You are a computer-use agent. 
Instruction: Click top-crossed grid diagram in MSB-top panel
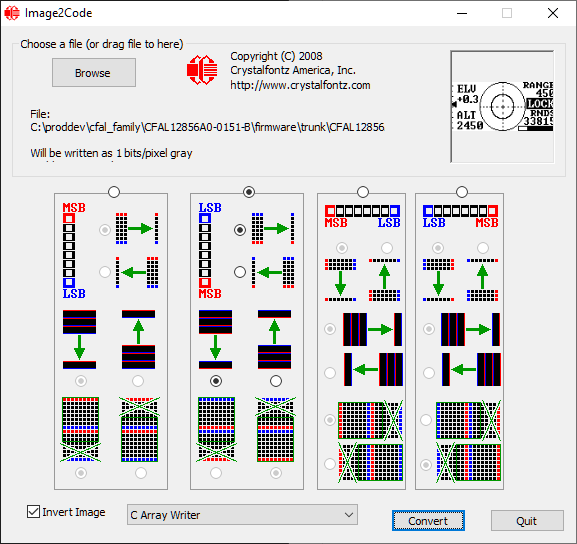tap(139, 429)
